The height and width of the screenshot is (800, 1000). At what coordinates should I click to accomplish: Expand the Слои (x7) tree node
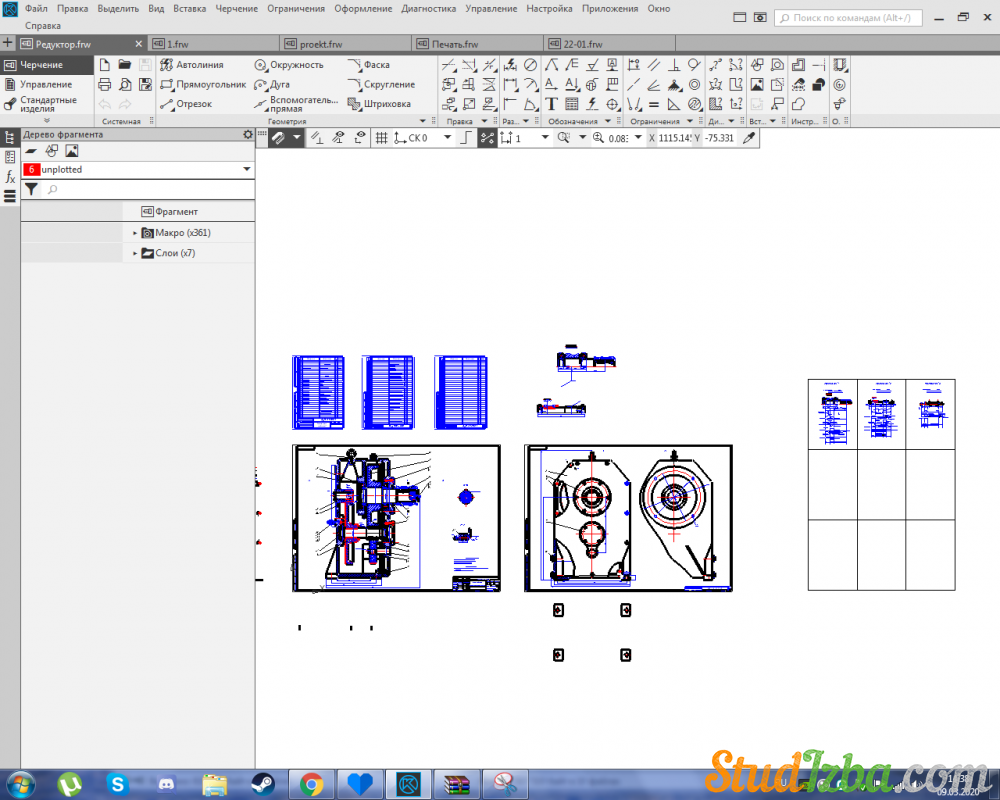click(x=135, y=253)
